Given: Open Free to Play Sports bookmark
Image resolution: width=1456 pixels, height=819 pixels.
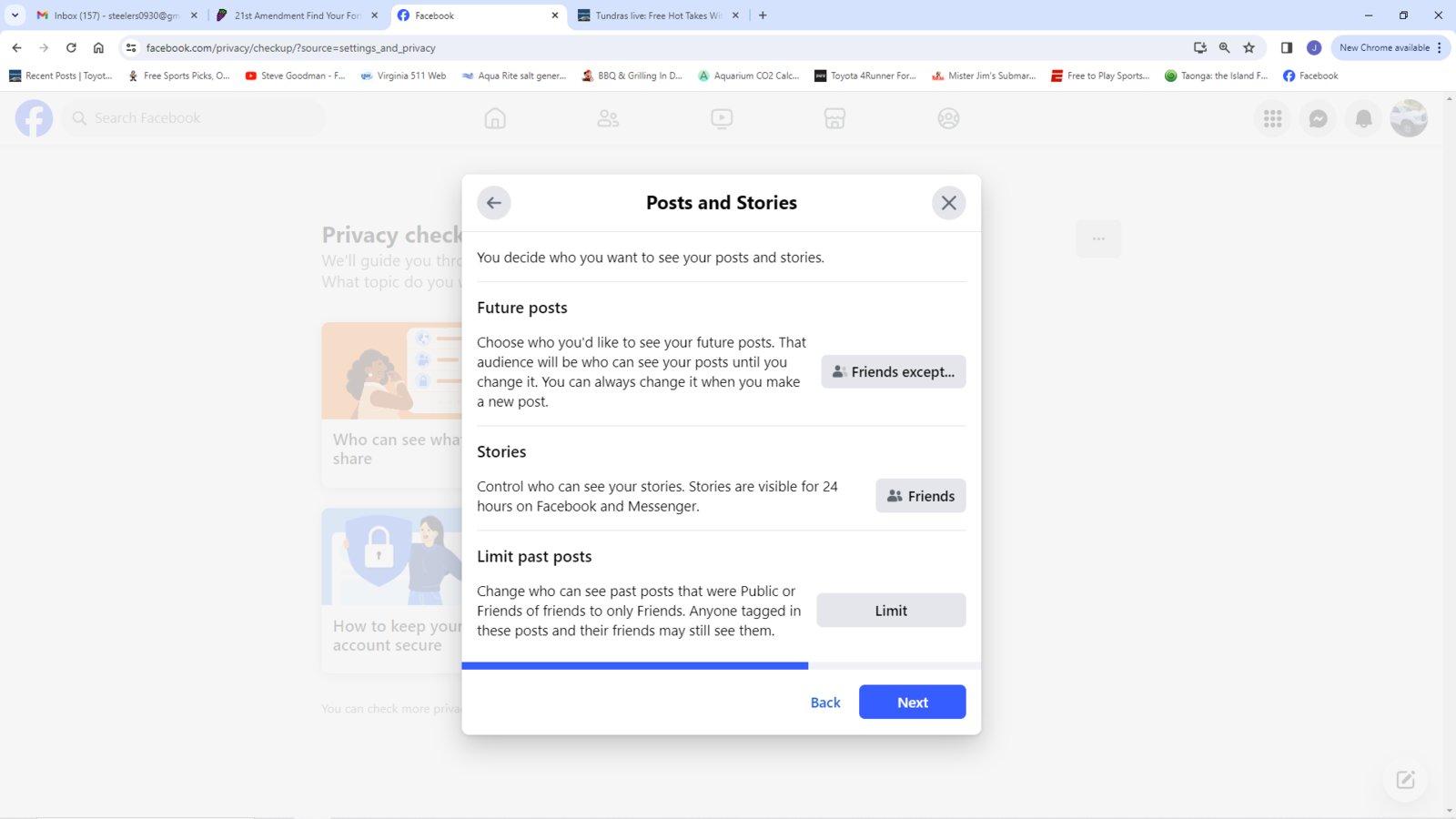Looking at the screenshot, I should pyautogui.click(x=1100, y=76).
